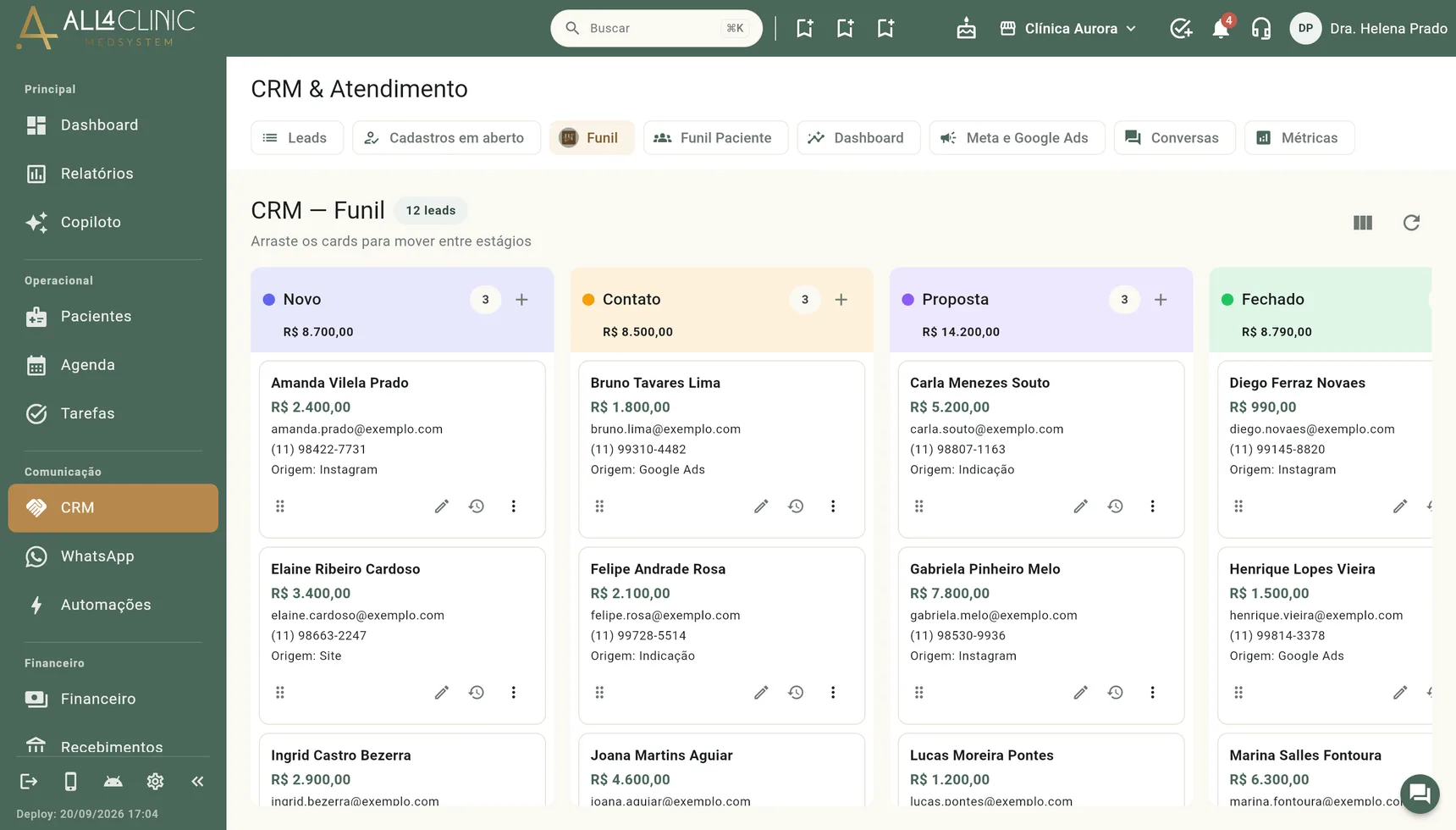Open Agenda in sidebar
The width and height of the screenshot is (1456, 830).
click(x=113, y=365)
